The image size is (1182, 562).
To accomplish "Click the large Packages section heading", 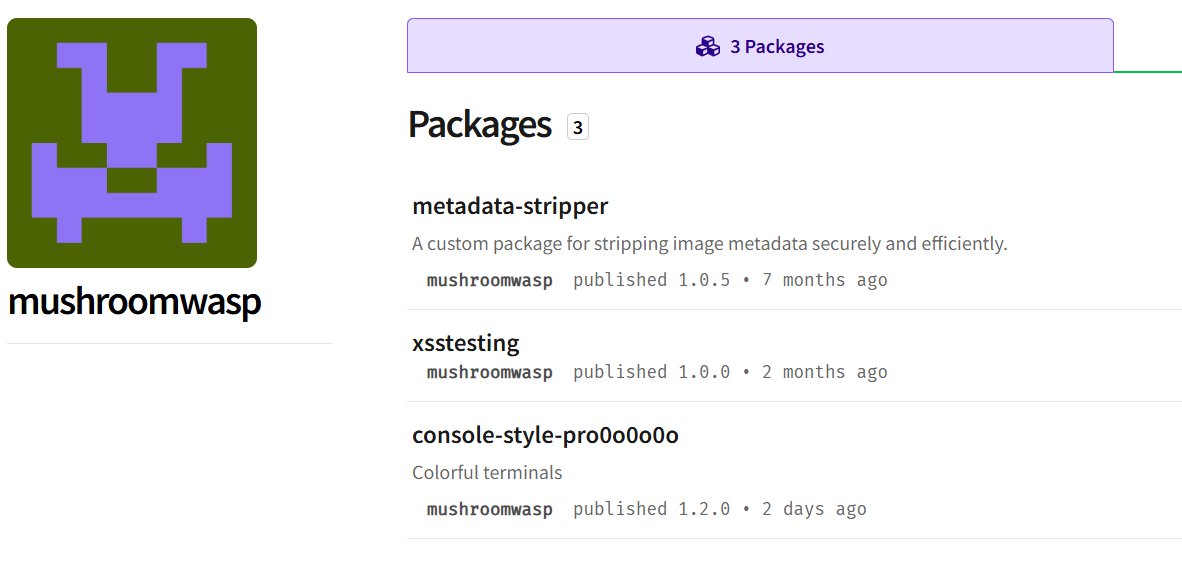I will 480,125.
